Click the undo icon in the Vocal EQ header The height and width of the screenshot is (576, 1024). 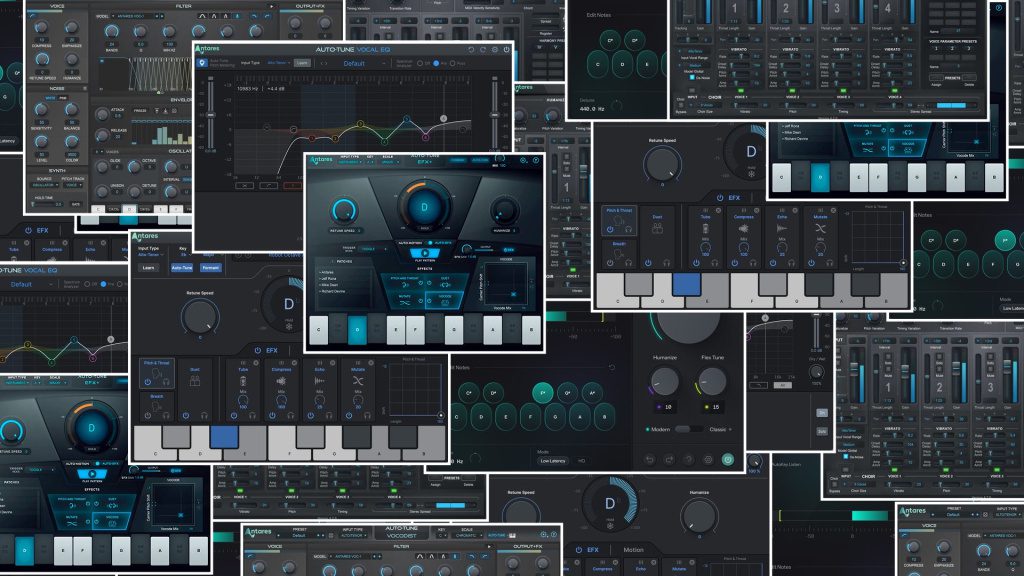[471, 50]
